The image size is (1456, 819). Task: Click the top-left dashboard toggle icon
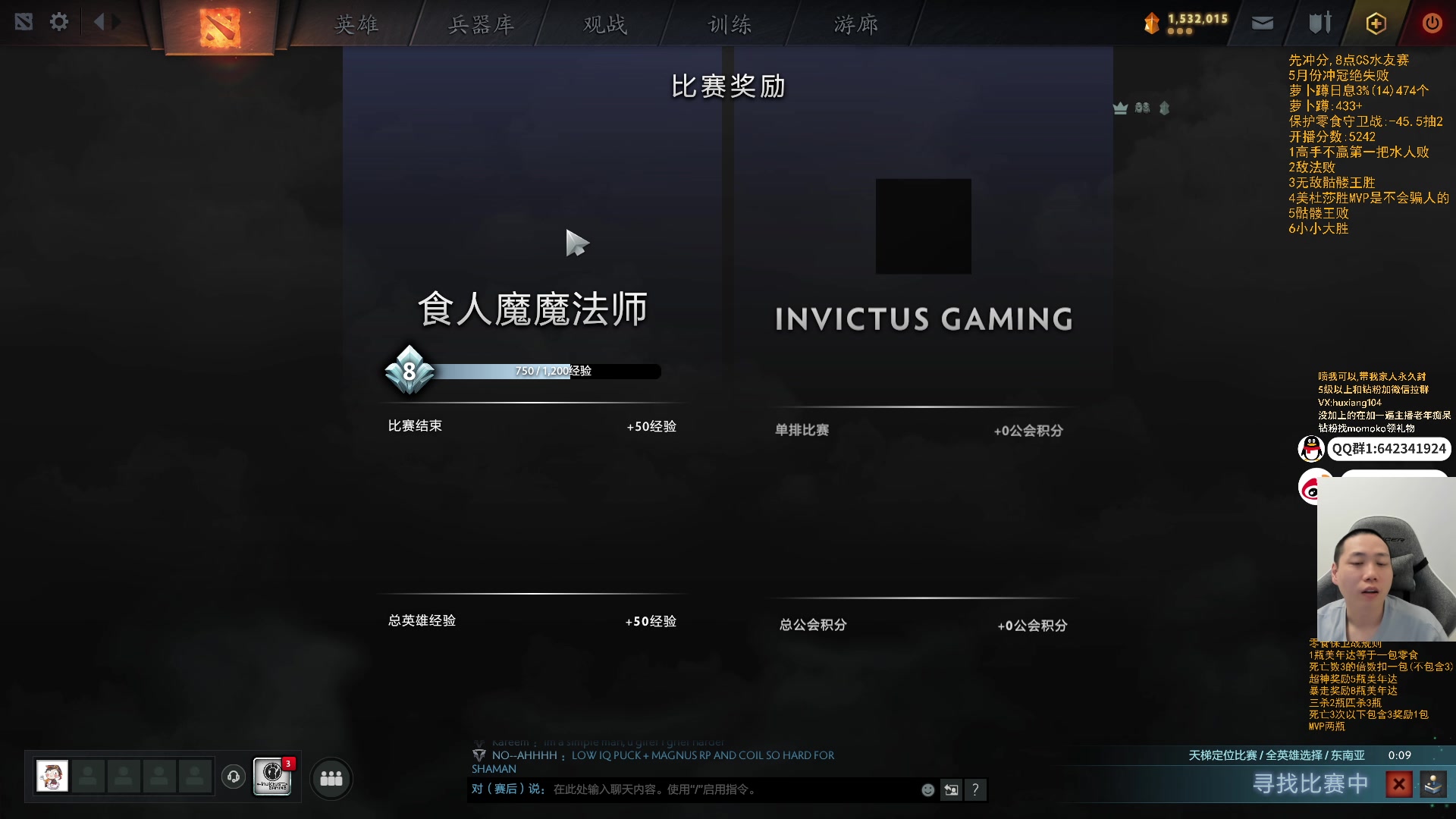pos(24,22)
